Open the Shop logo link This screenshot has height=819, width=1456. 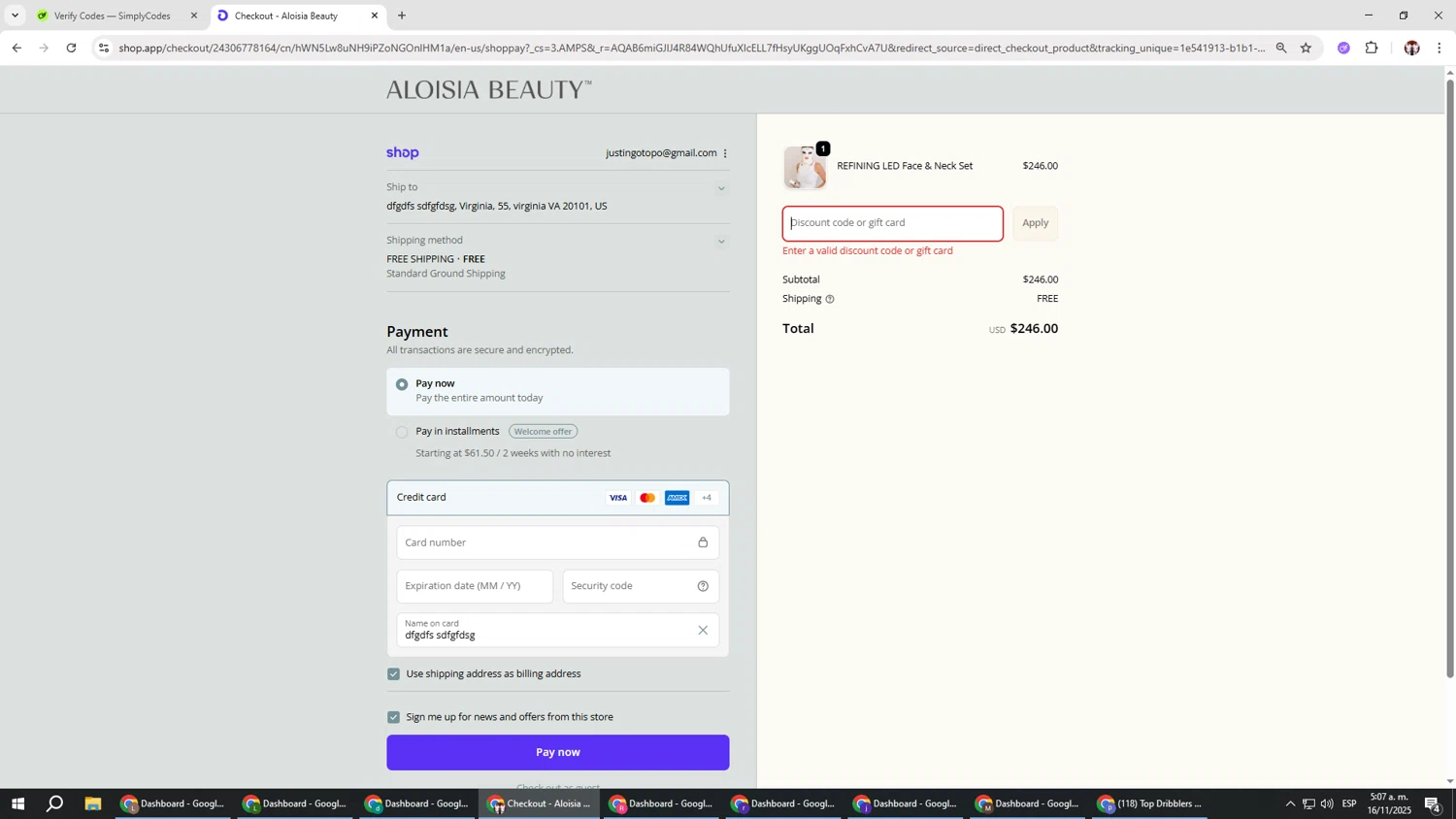(402, 152)
